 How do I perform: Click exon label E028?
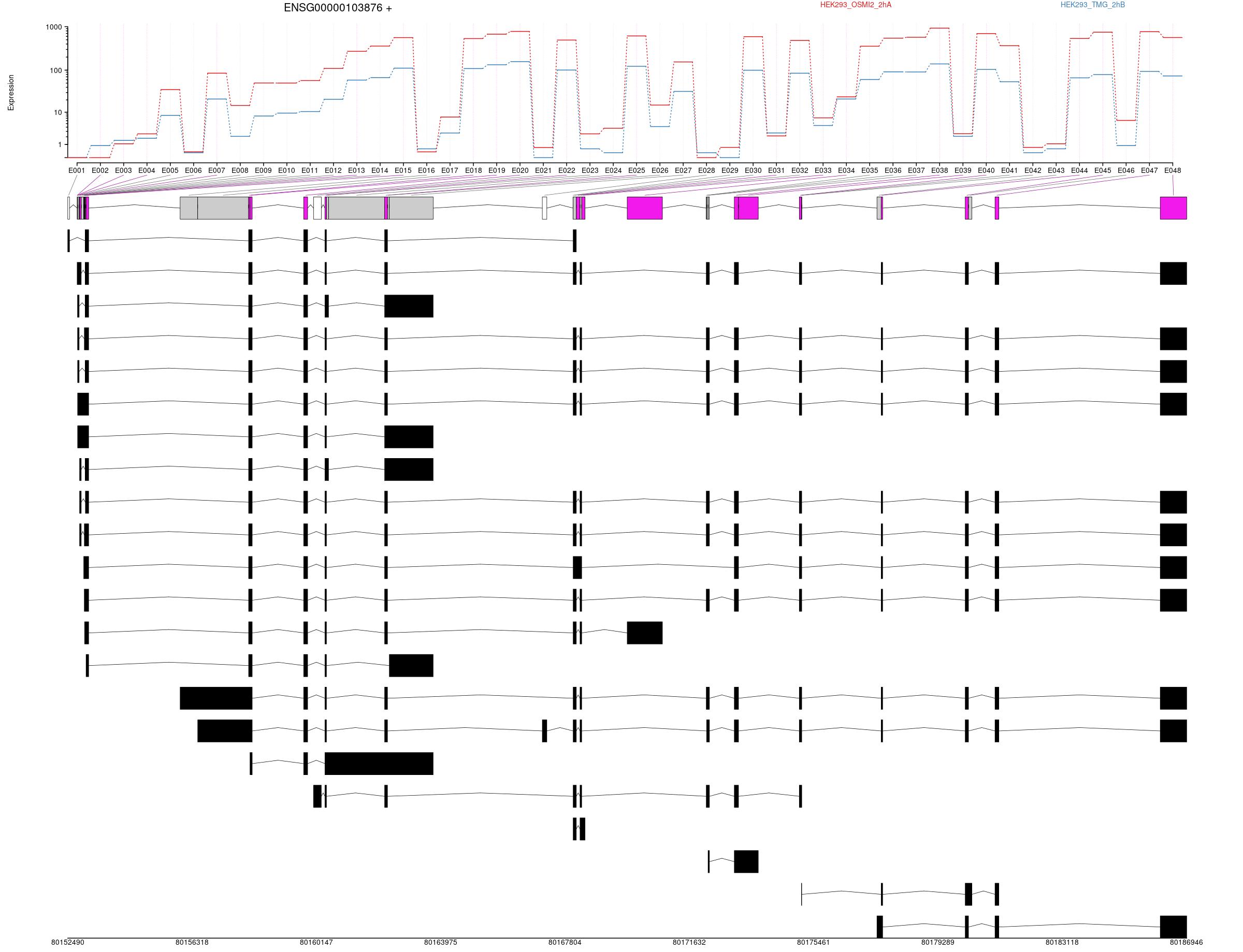706,170
